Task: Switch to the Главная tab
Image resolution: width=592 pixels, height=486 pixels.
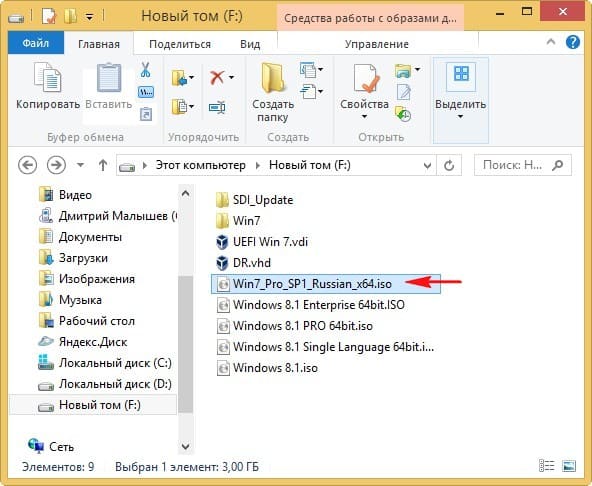Action: (99, 44)
